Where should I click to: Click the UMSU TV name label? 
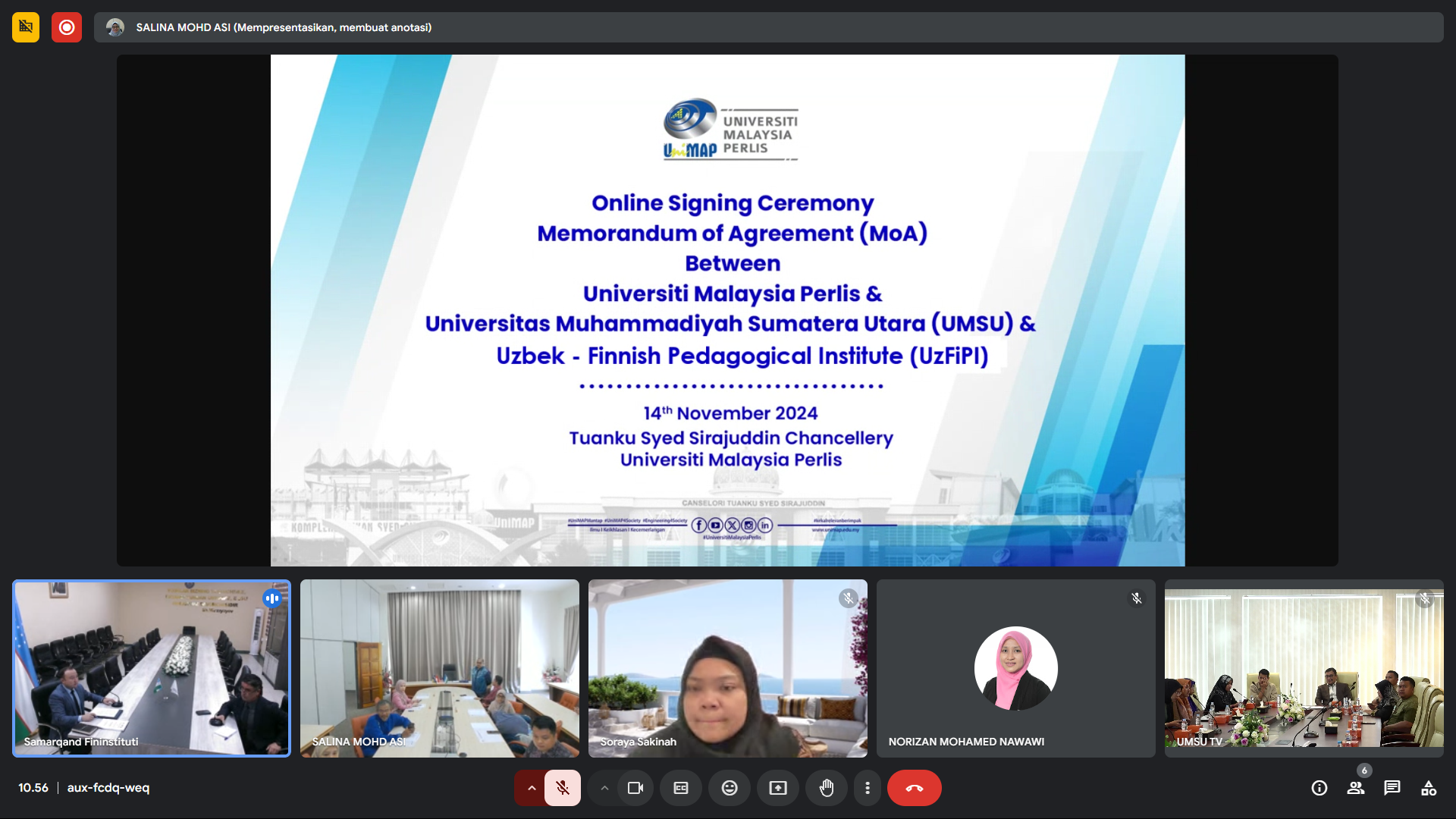pyautogui.click(x=1200, y=742)
